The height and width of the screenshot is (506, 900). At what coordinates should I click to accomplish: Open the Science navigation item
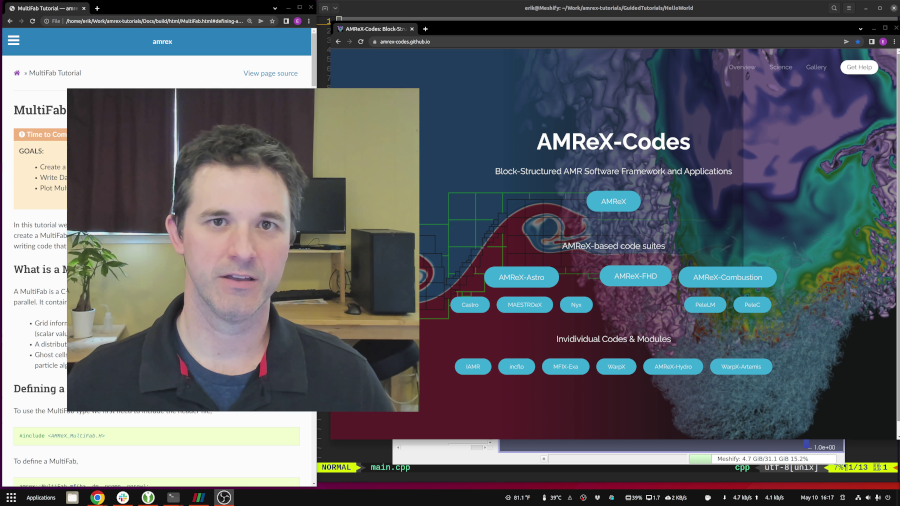(x=781, y=67)
